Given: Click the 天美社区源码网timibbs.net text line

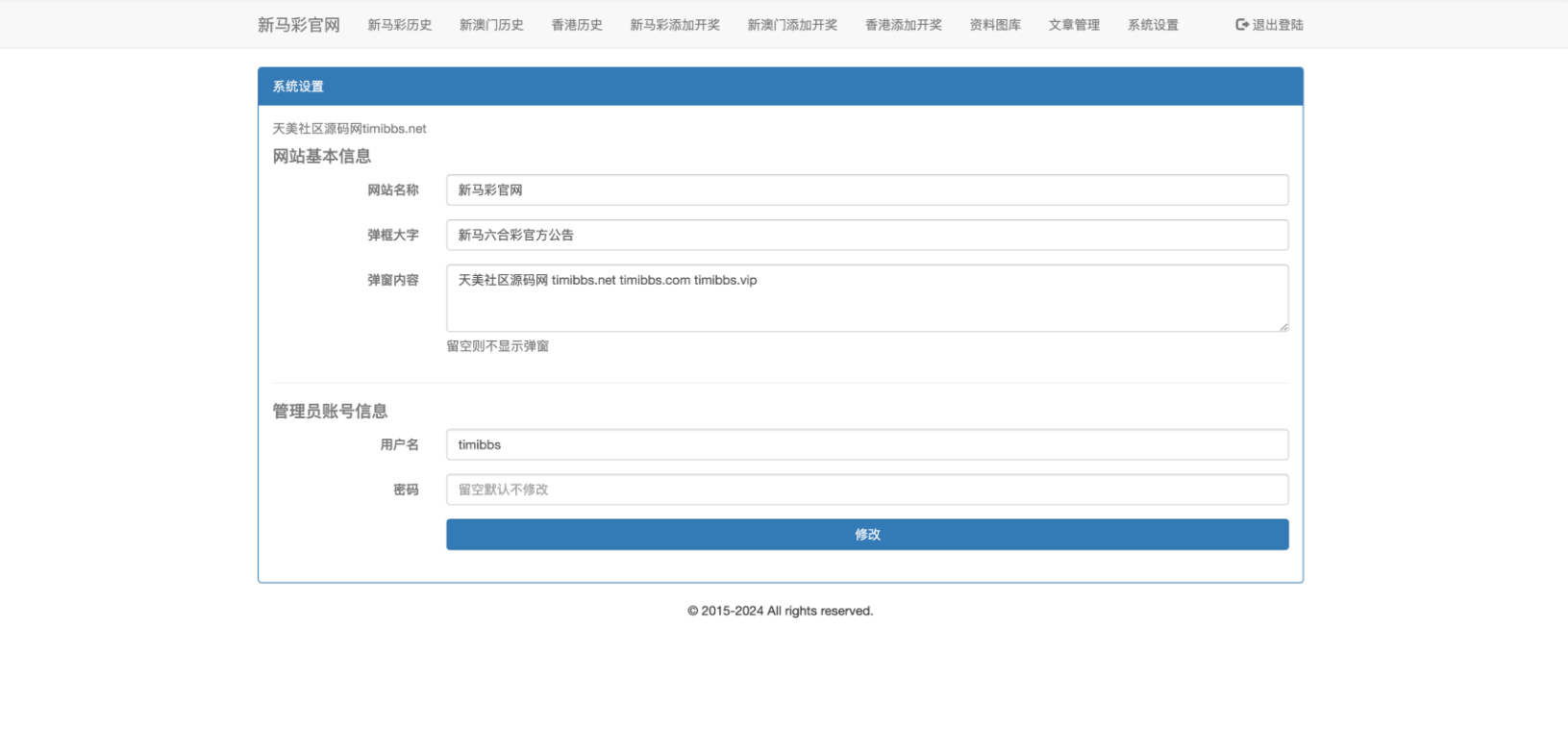Looking at the screenshot, I should click(349, 129).
